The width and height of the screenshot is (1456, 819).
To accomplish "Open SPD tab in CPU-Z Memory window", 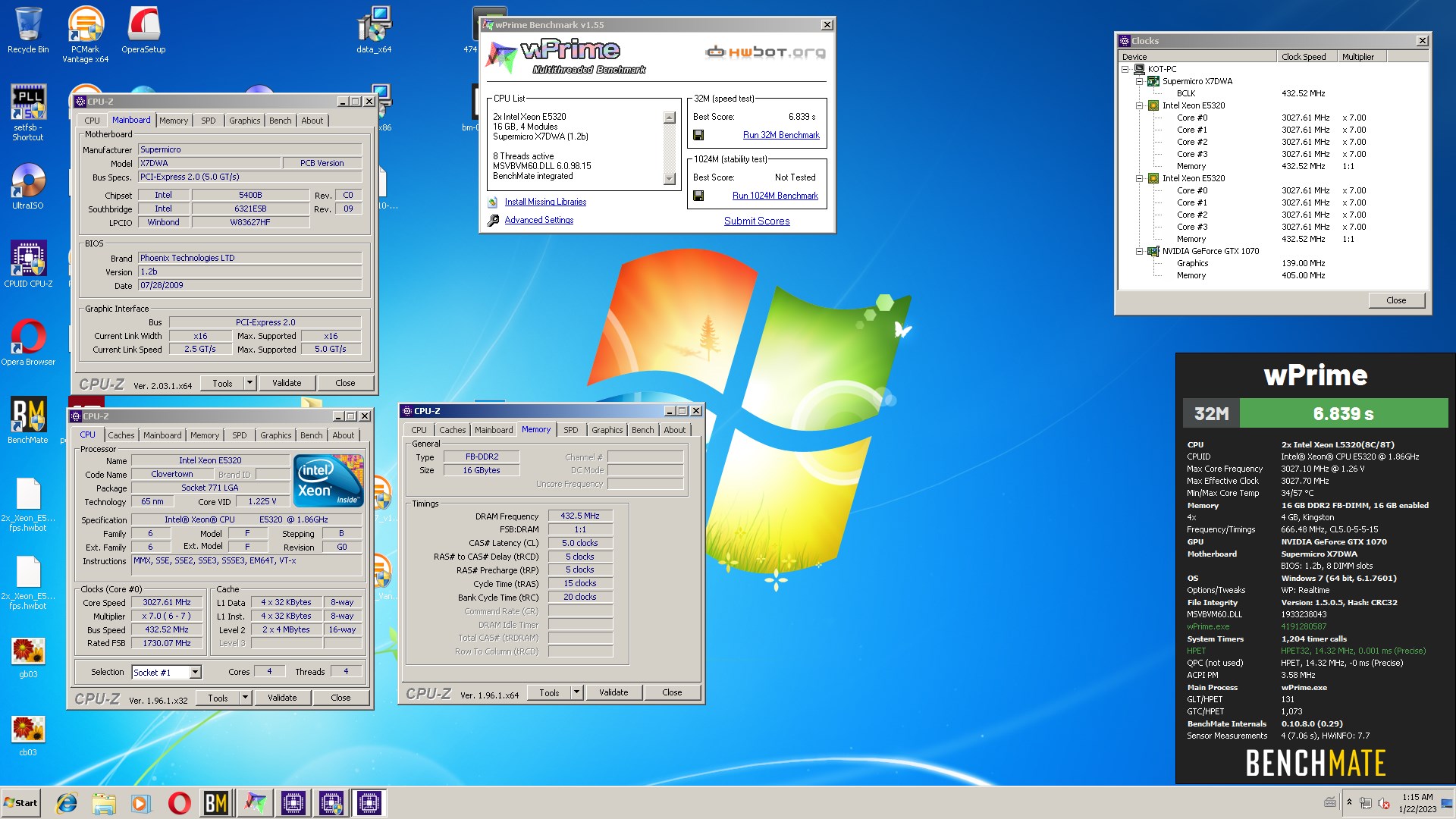I will [x=571, y=430].
